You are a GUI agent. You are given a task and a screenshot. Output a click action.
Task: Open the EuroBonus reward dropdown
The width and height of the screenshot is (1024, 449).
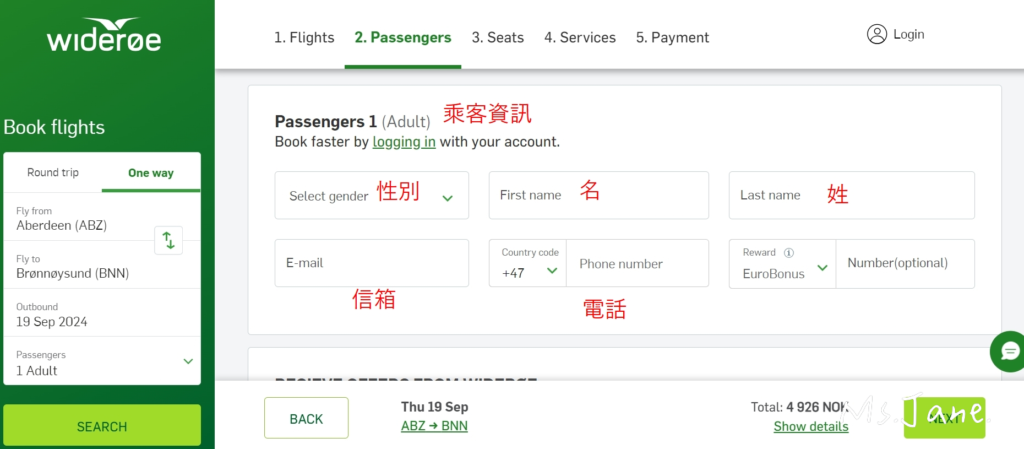[783, 265]
